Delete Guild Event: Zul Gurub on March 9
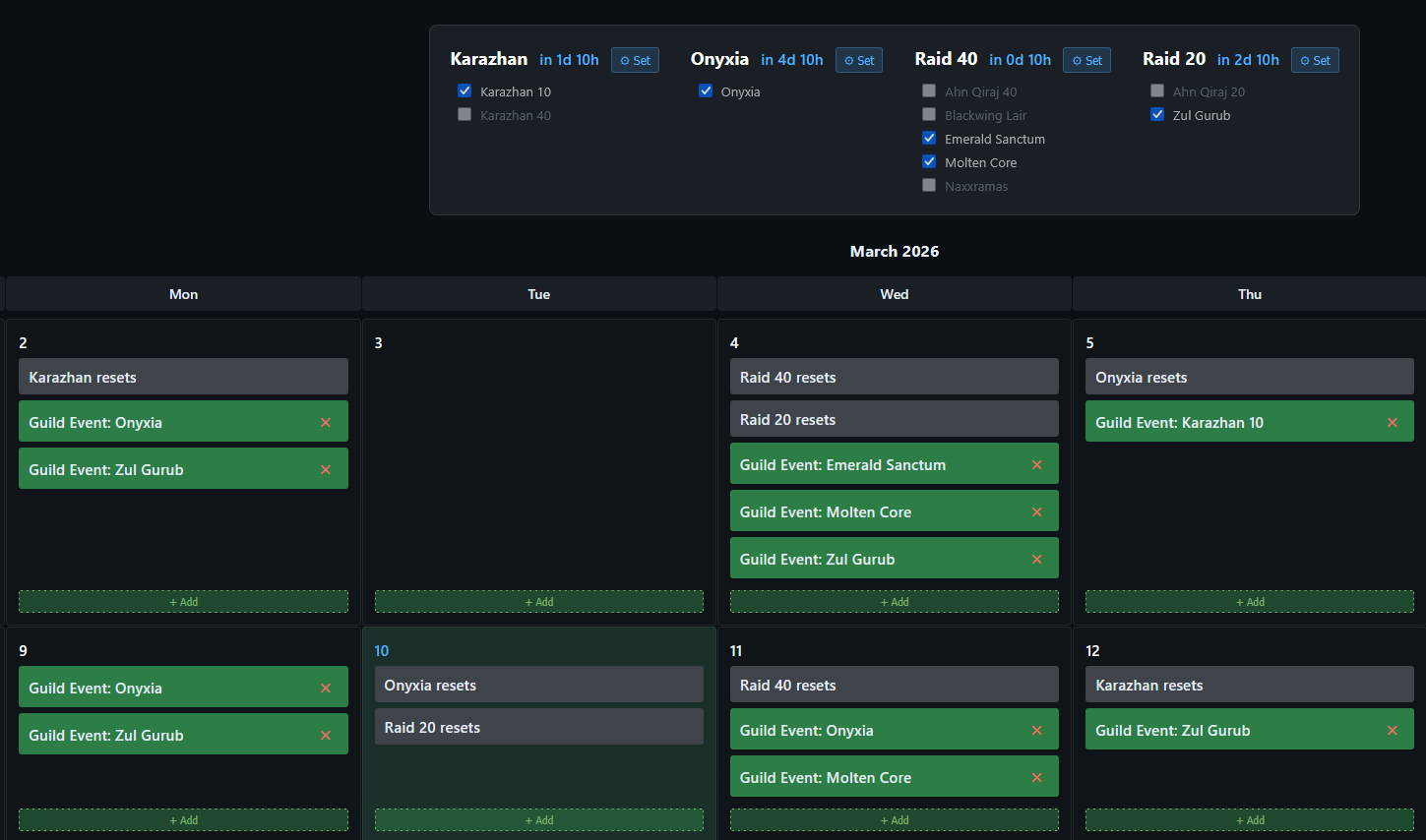The height and width of the screenshot is (840, 1426). pos(326,736)
